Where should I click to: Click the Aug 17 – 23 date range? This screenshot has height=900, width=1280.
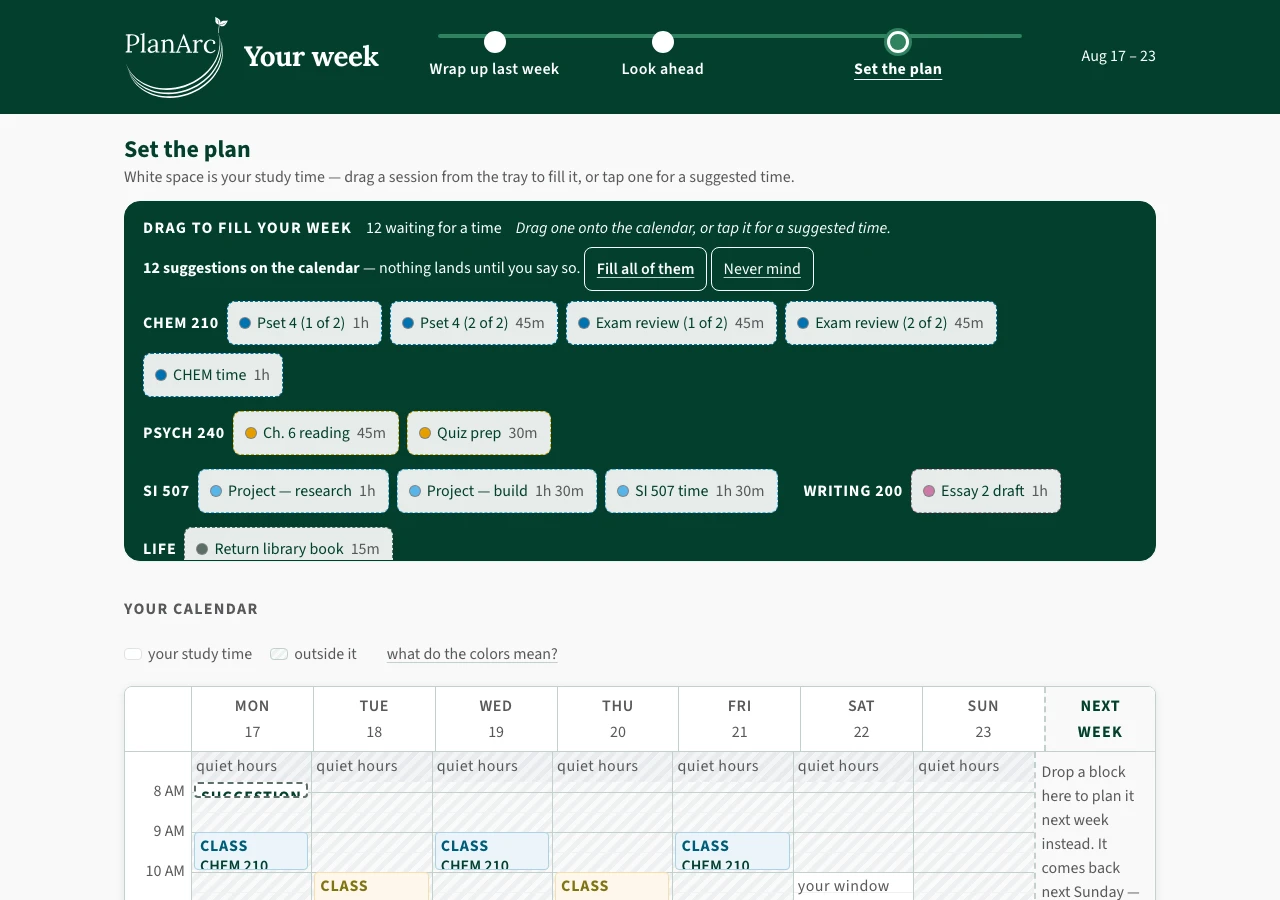tap(1118, 56)
